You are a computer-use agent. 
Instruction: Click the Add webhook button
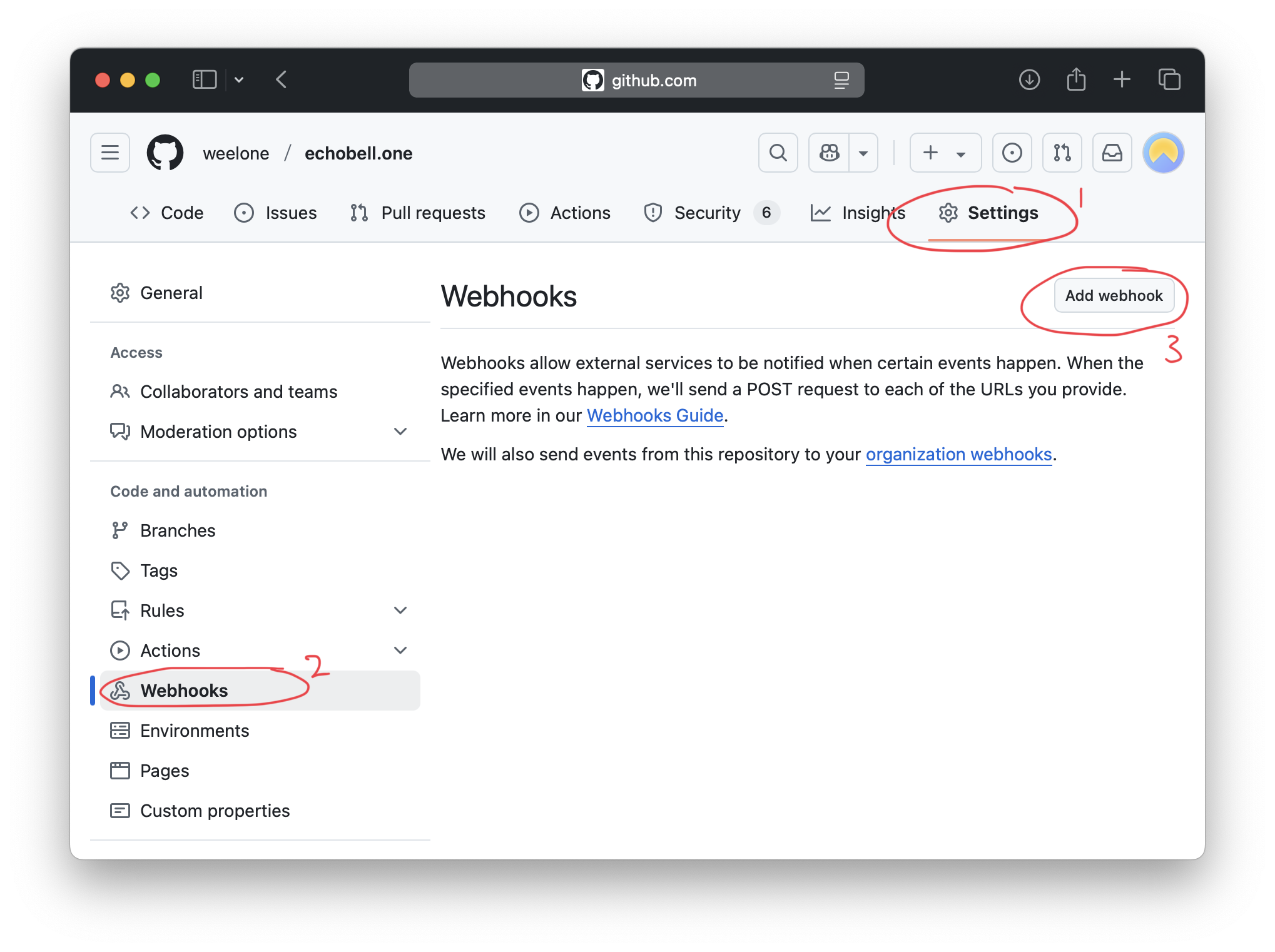coord(1114,295)
